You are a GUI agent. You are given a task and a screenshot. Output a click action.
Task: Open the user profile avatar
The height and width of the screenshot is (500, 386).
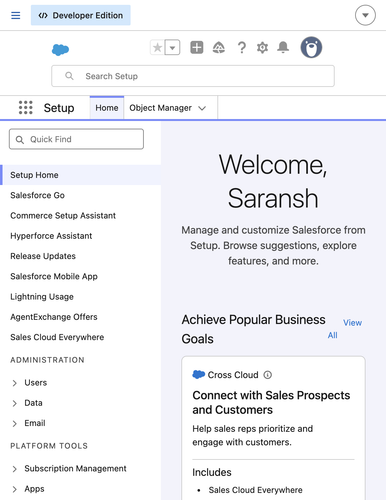[311, 47]
